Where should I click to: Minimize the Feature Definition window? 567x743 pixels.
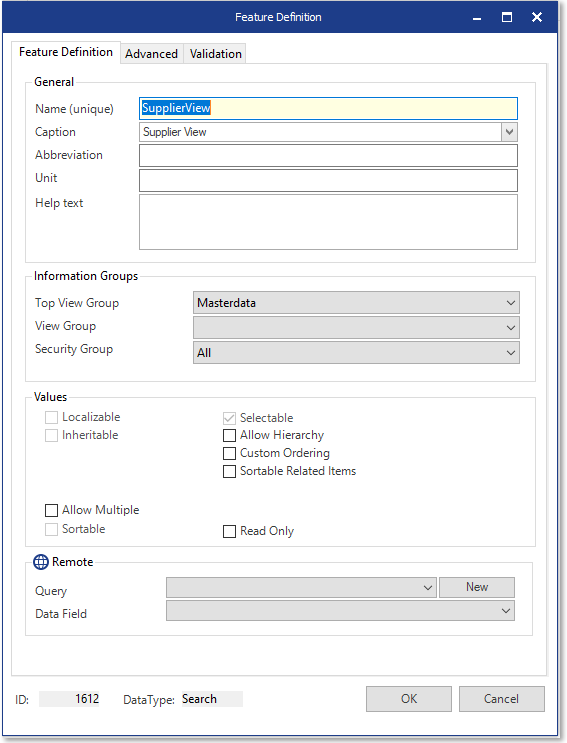coord(477,18)
